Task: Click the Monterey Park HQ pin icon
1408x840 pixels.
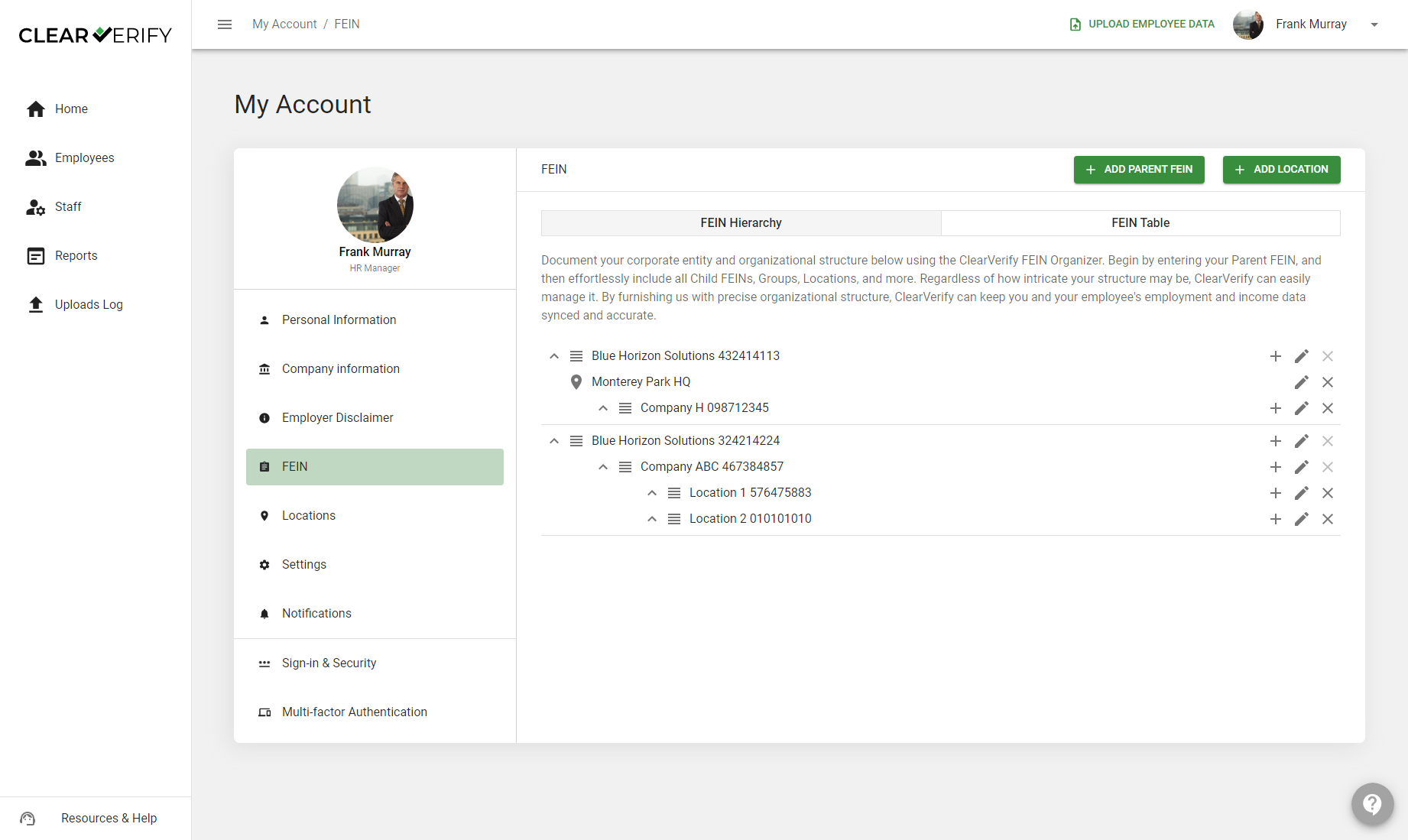Action: pos(576,382)
